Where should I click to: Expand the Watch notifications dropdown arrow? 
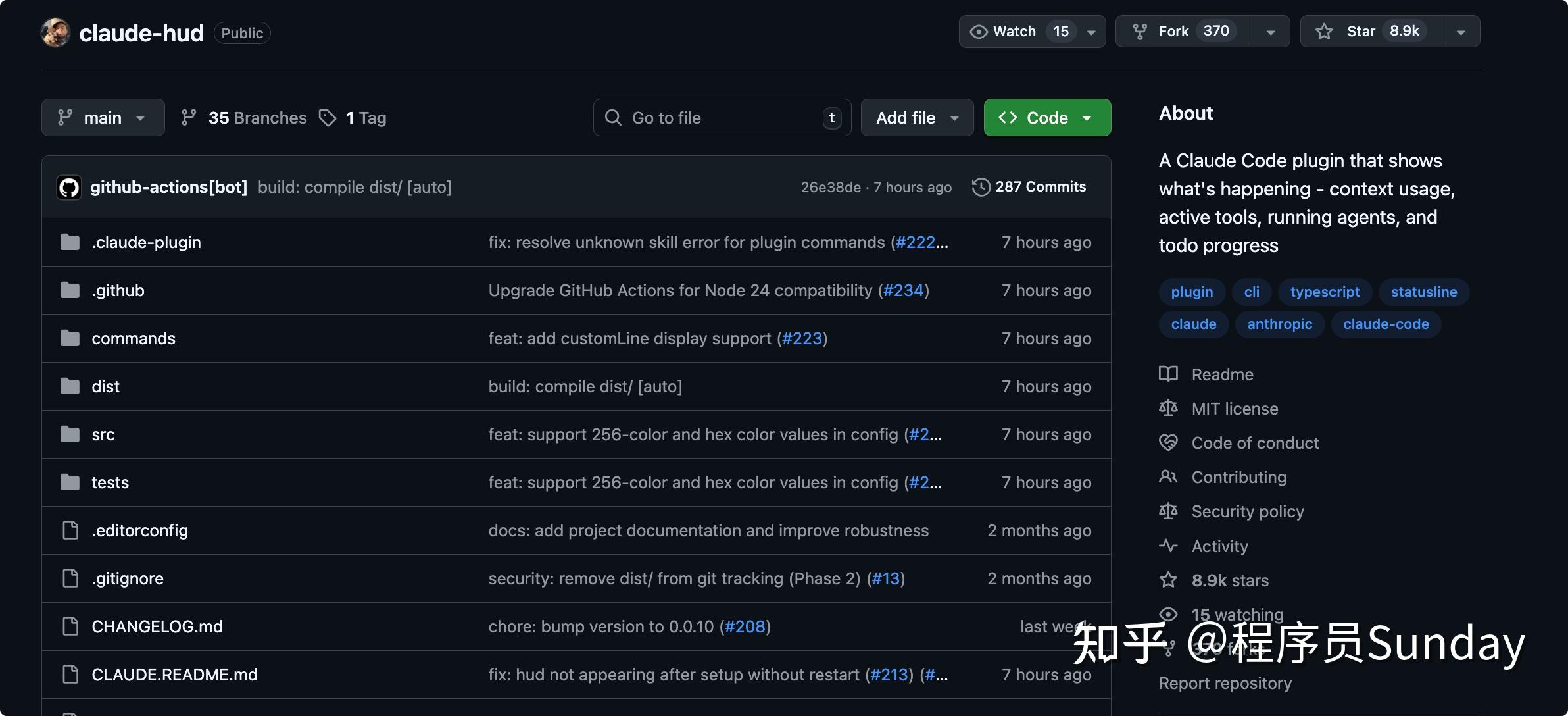[1092, 32]
